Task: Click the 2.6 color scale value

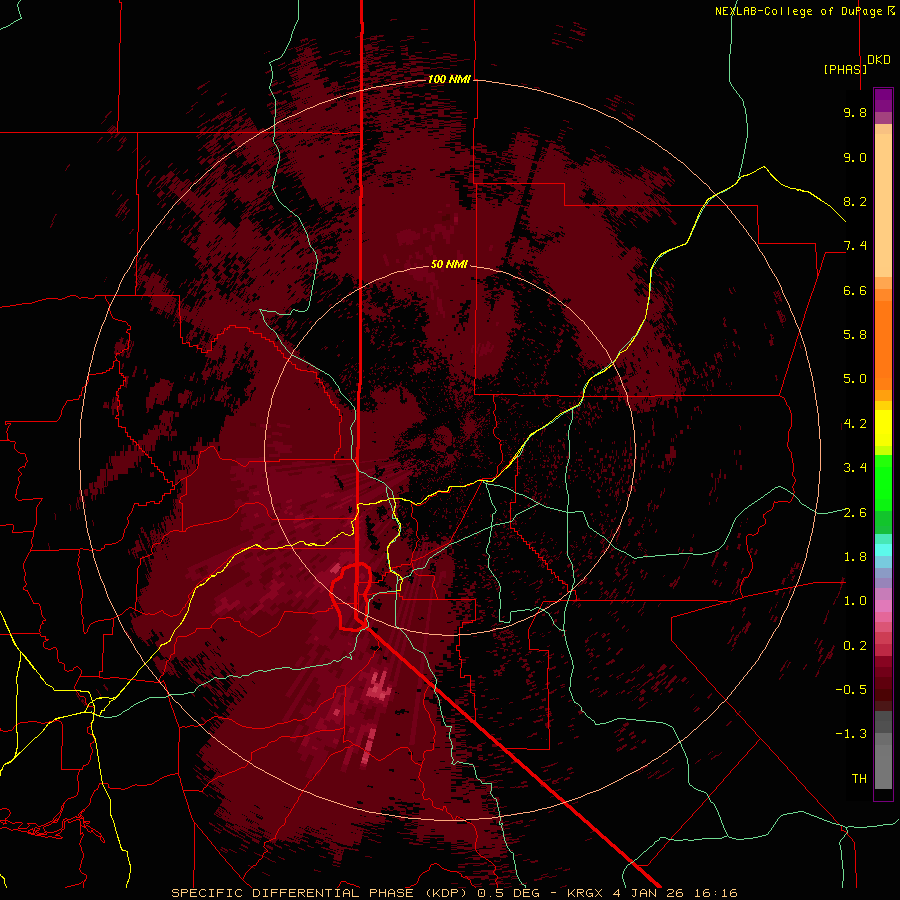Action: pyautogui.click(x=855, y=512)
